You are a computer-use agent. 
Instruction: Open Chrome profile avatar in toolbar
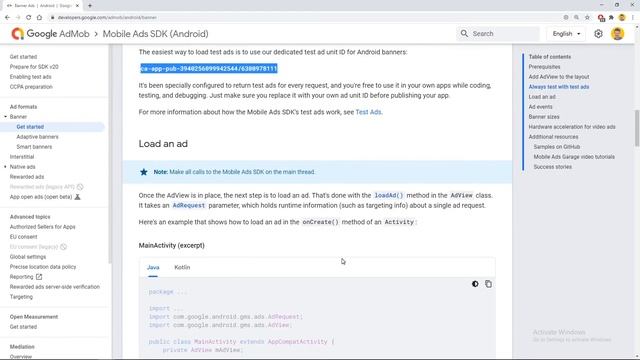[x=622, y=18]
